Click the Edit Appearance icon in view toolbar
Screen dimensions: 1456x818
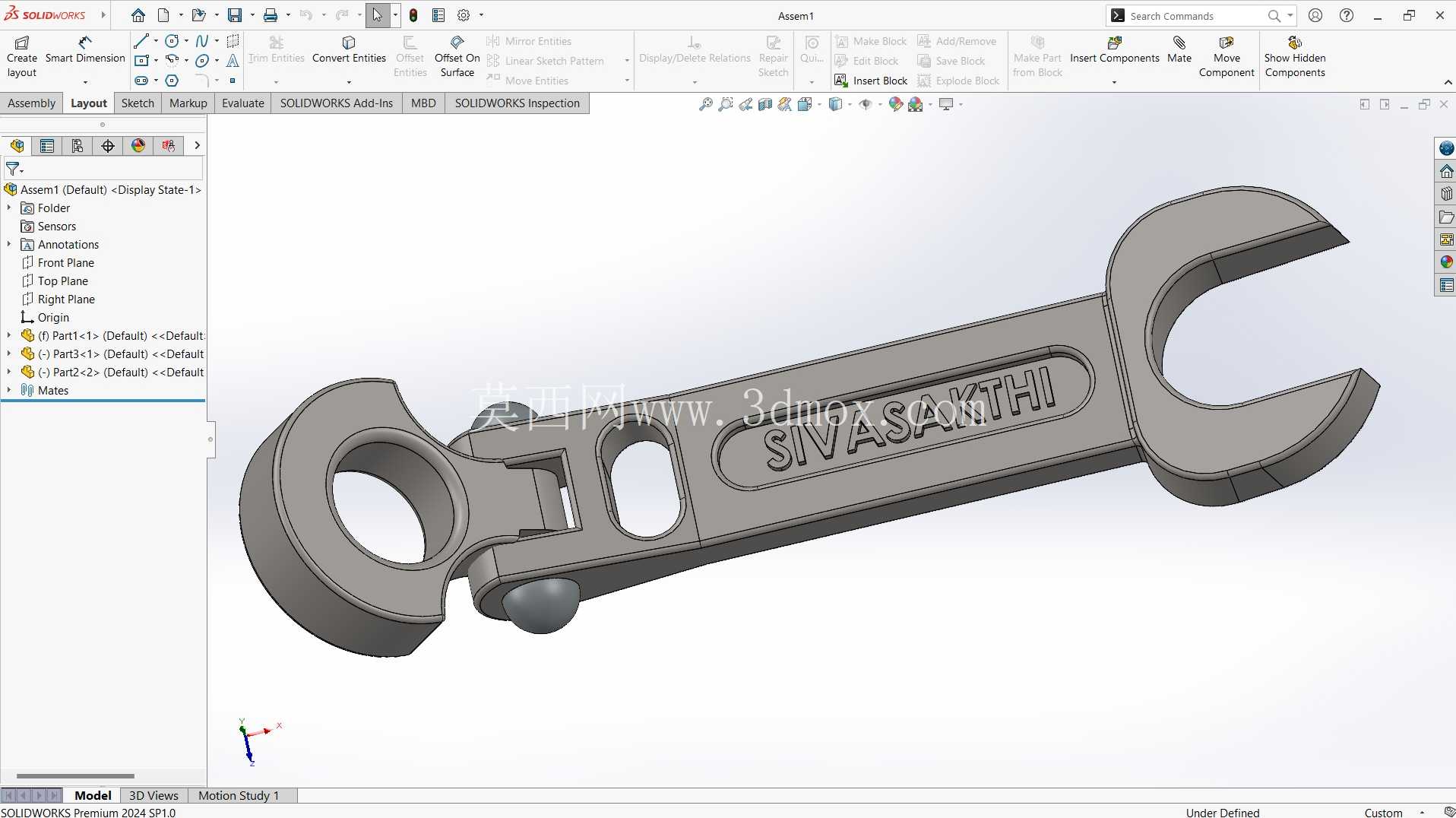[x=896, y=104]
